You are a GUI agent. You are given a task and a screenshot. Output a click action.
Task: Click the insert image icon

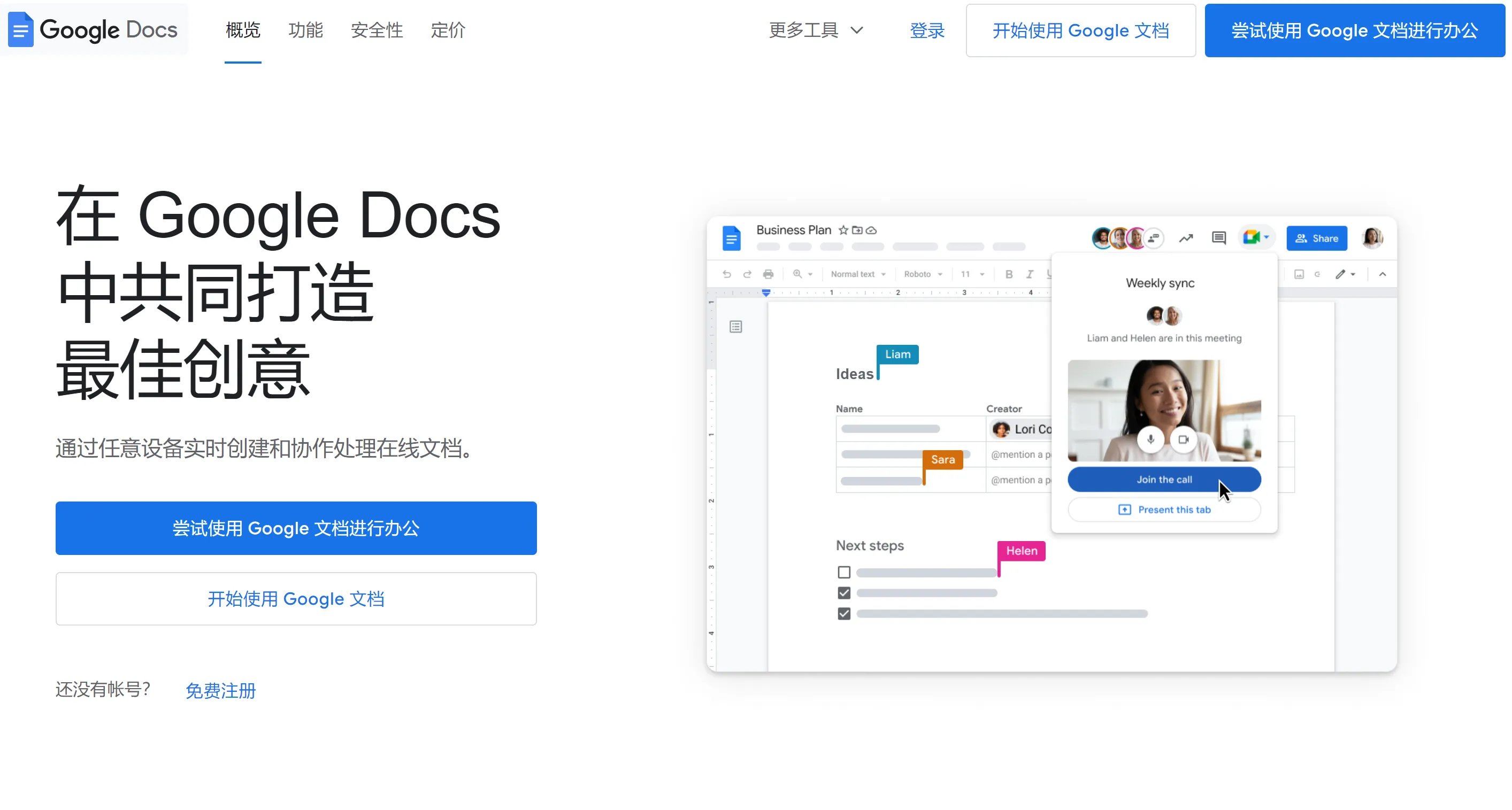coord(1299,274)
